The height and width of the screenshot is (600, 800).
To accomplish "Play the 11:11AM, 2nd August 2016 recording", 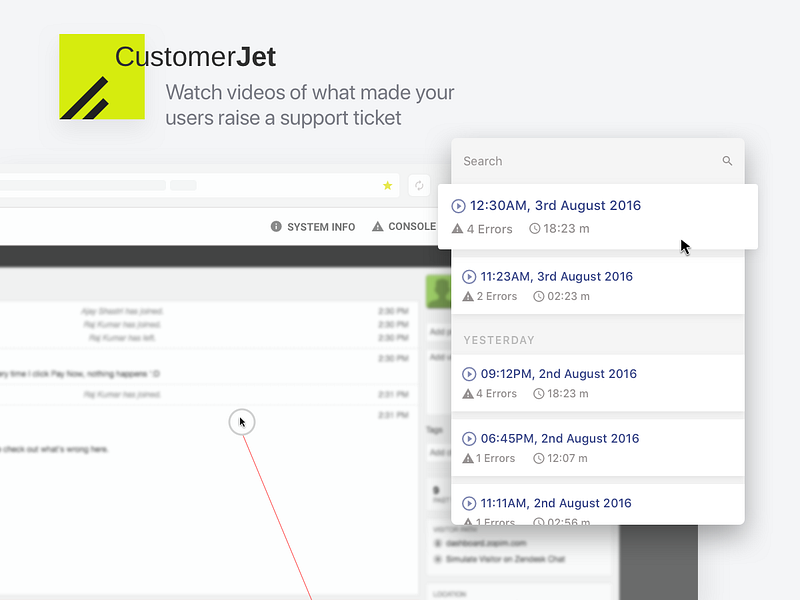I will 469,504.
